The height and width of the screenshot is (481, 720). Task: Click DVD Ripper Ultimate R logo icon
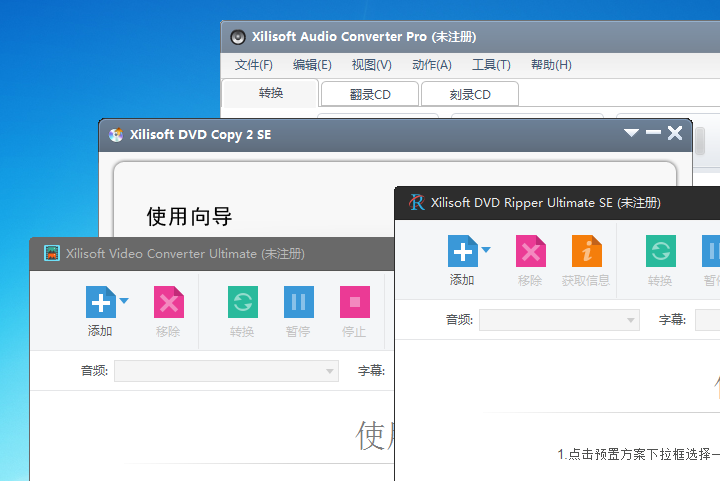(417, 202)
